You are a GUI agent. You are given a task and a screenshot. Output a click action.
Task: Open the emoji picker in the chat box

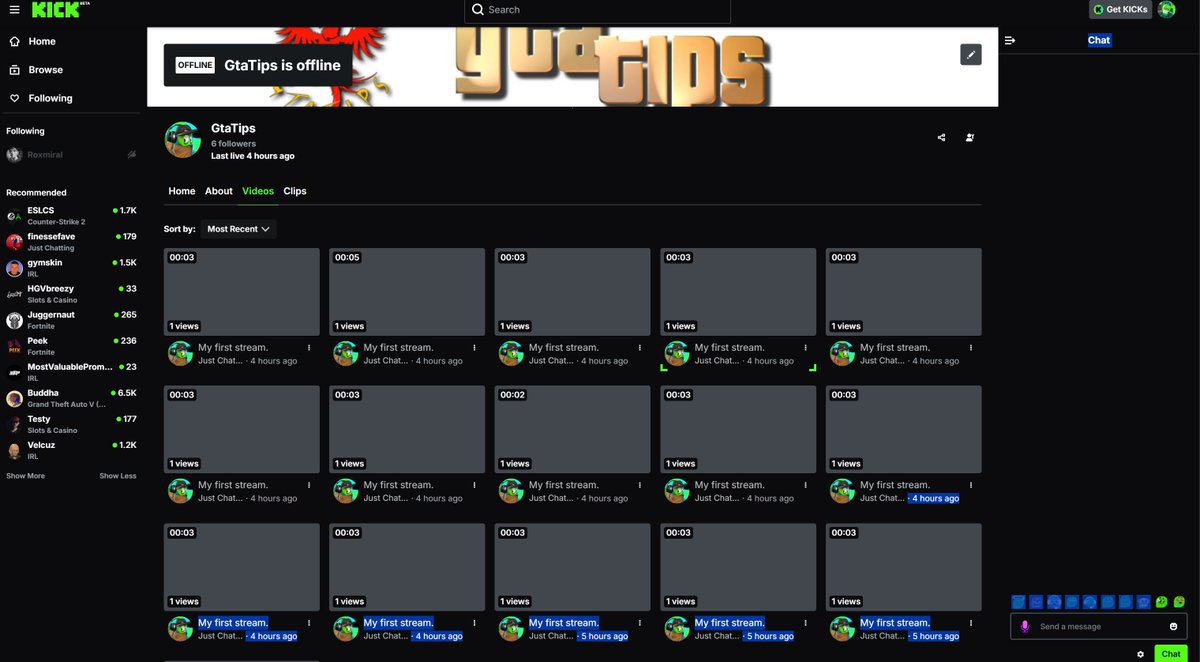coord(1173,626)
